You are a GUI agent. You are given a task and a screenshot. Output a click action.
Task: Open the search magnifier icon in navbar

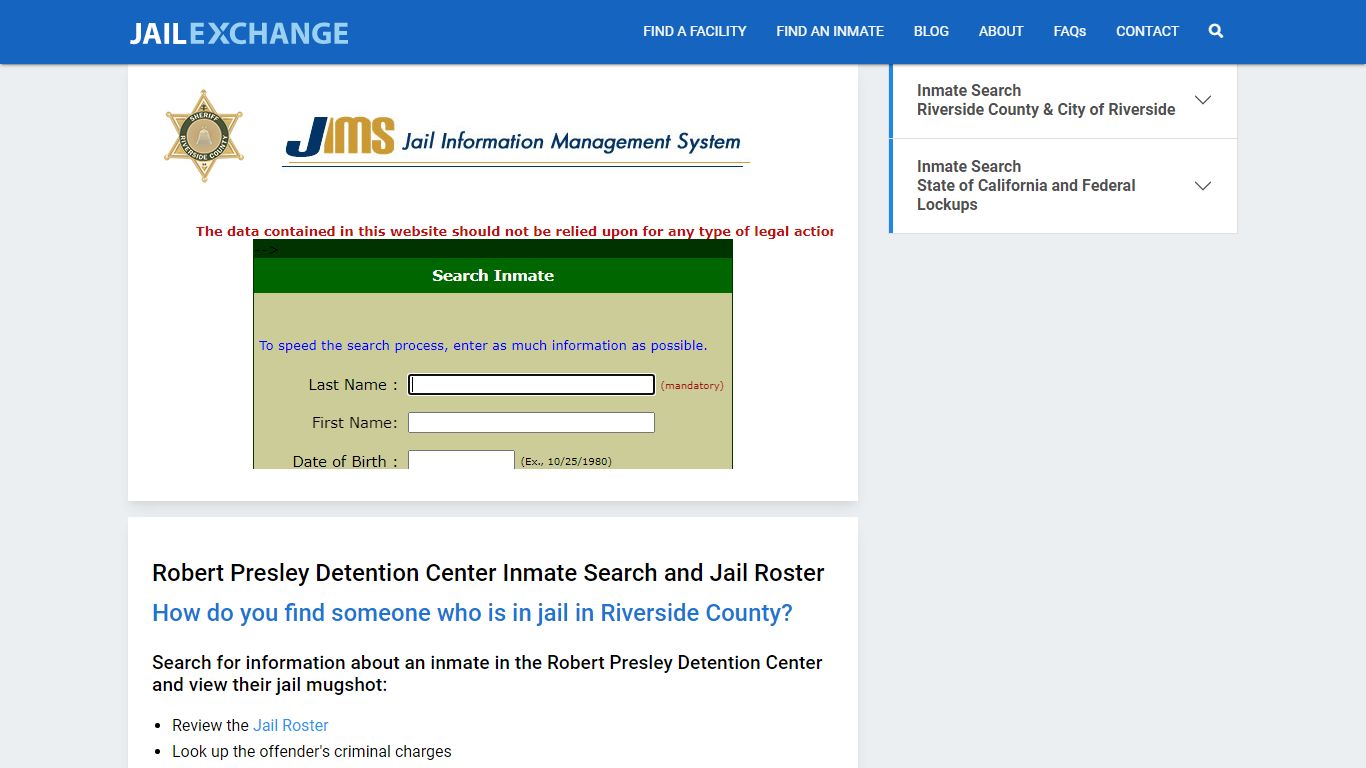pos(1215,31)
